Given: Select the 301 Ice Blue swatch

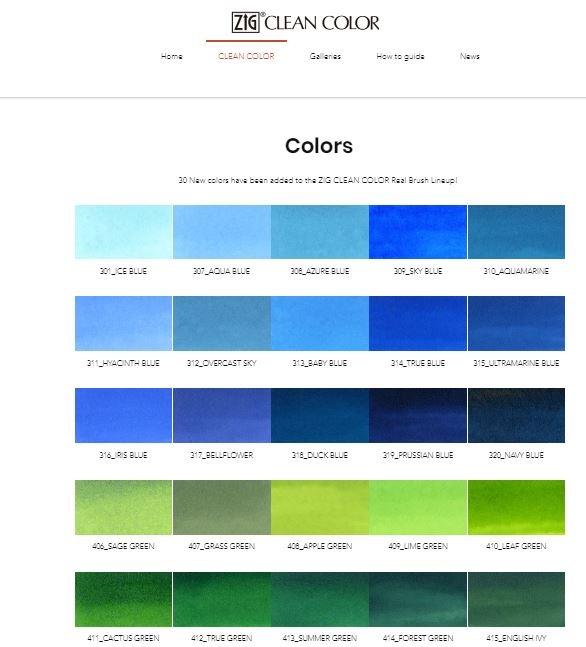Looking at the screenshot, I should (x=123, y=232).
